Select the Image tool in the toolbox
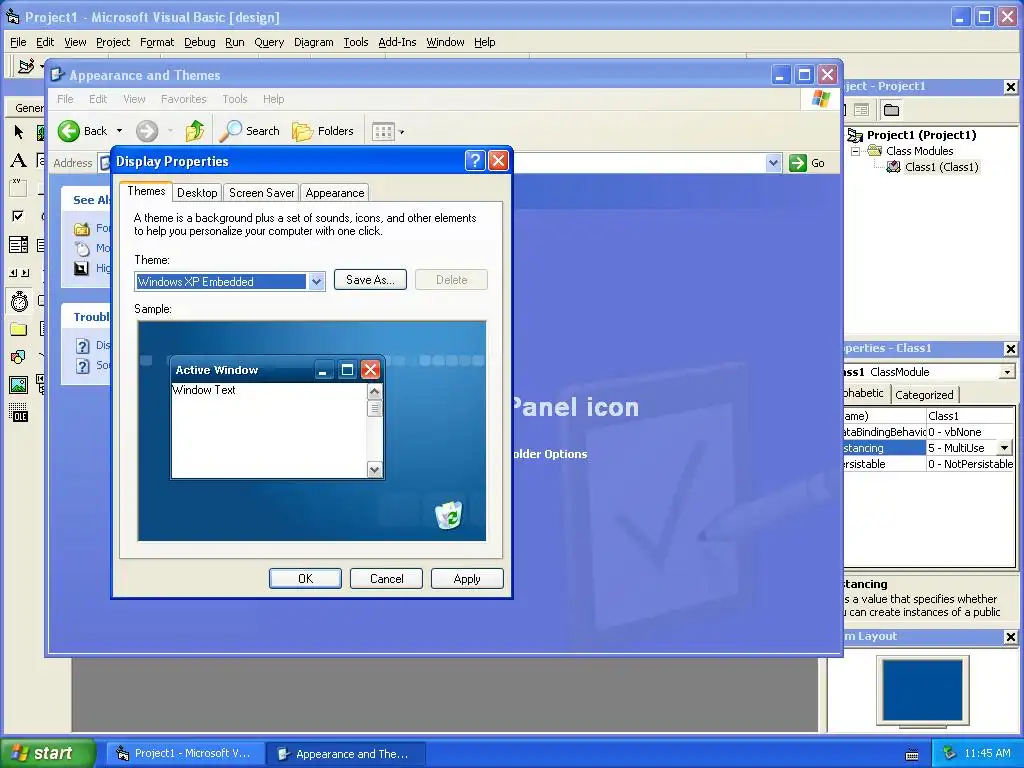 point(18,385)
